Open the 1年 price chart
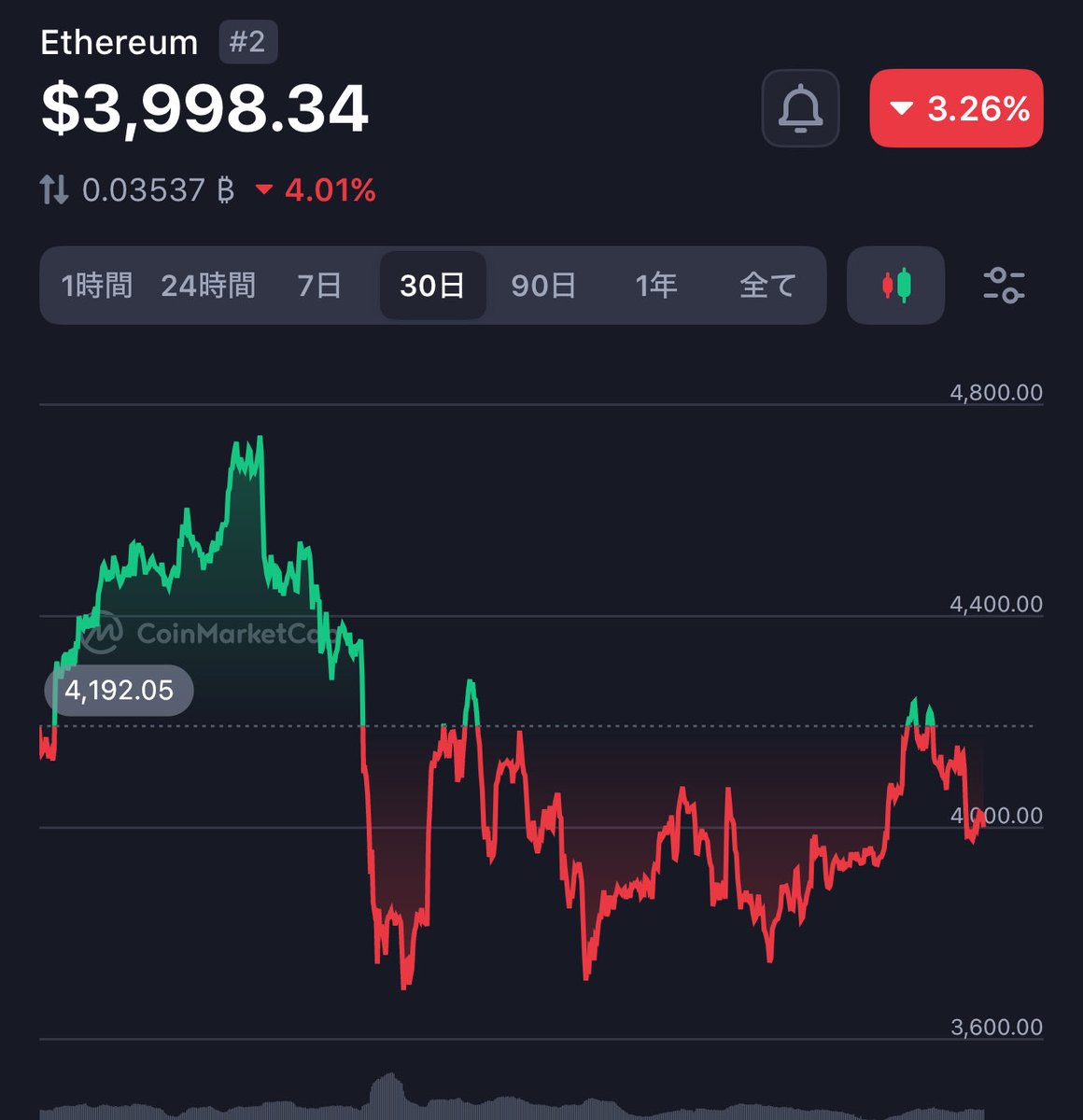This screenshot has width=1083, height=1120. coord(656,287)
